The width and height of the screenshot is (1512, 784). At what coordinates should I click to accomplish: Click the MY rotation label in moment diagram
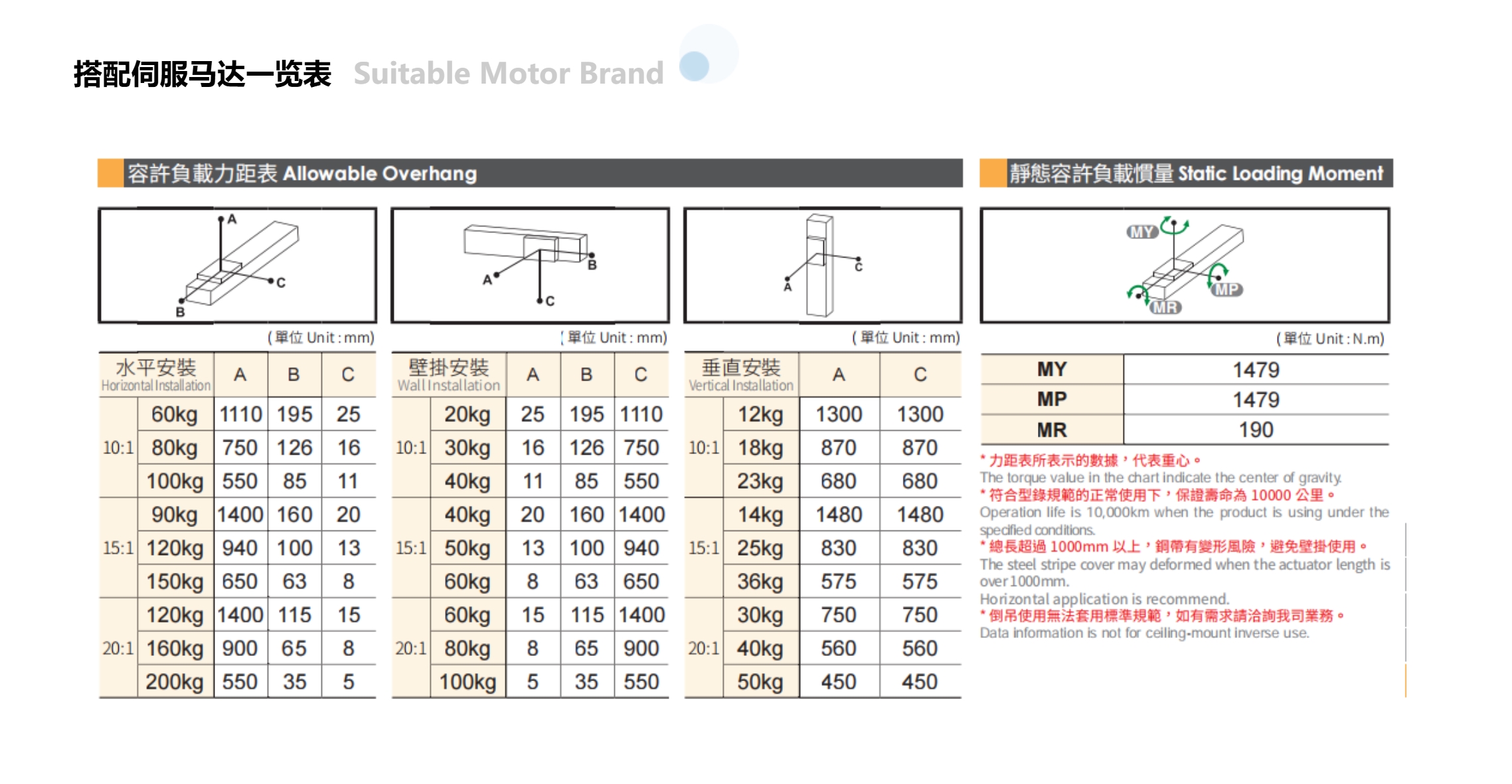pos(1141,232)
